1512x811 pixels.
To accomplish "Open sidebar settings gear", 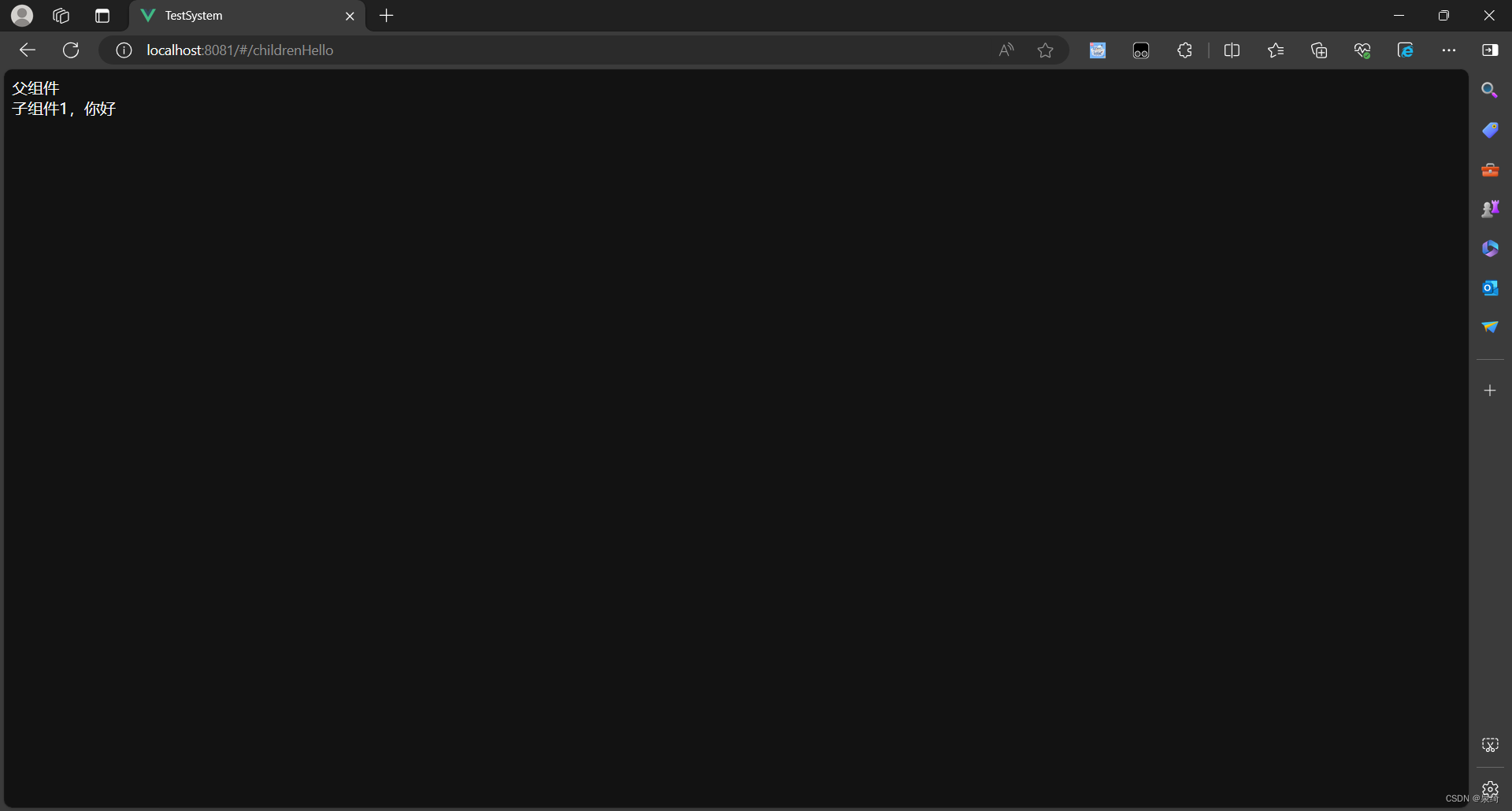I will point(1490,789).
